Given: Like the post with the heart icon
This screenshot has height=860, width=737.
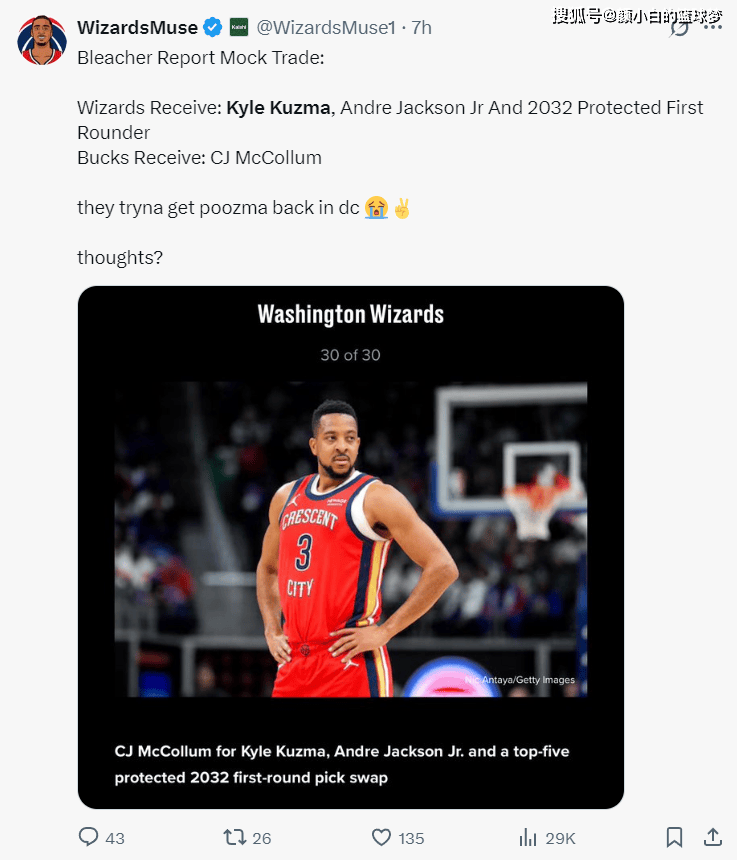Looking at the screenshot, I should click(381, 837).
